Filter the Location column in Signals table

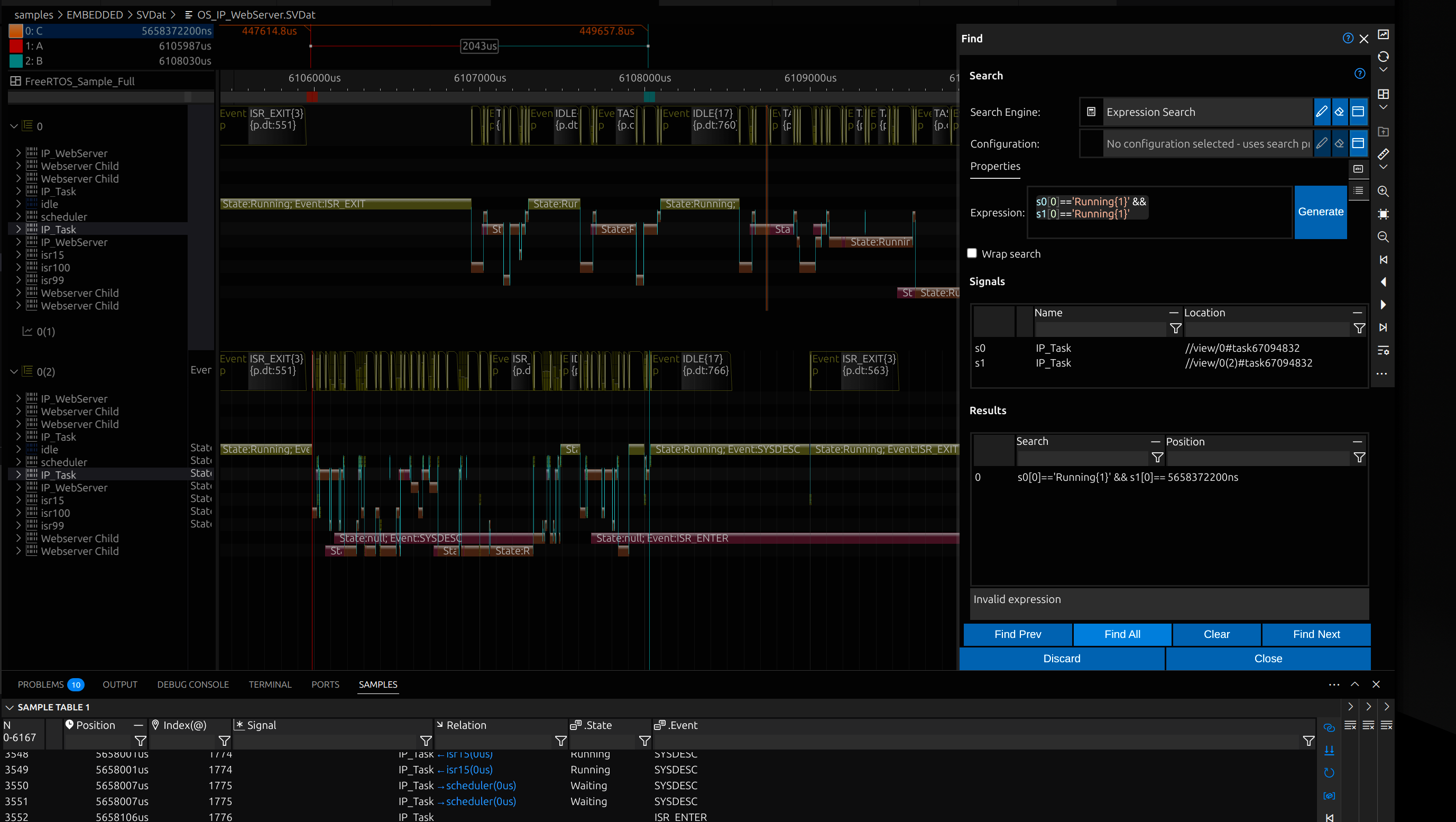(1359, 328)
